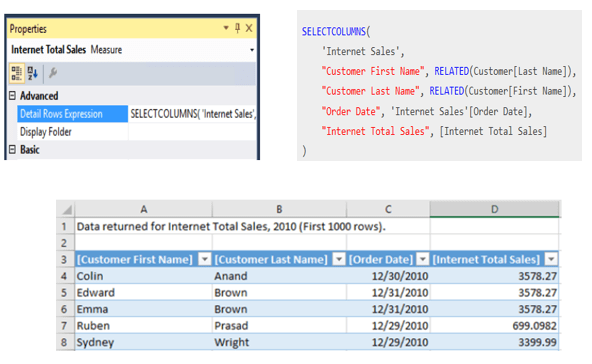Open the Property Pages wrench icon

click(x=53, y=72)
